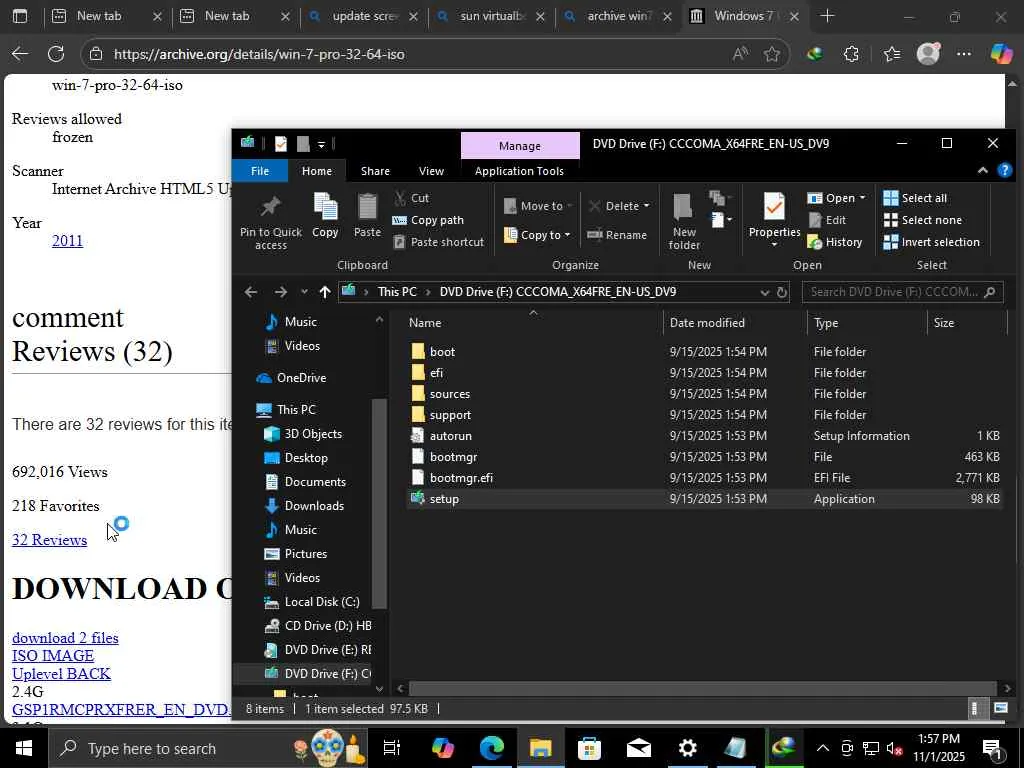Select This PC in navigation pane
Screen dimensions: 1024x768
(x=296, y=409)
